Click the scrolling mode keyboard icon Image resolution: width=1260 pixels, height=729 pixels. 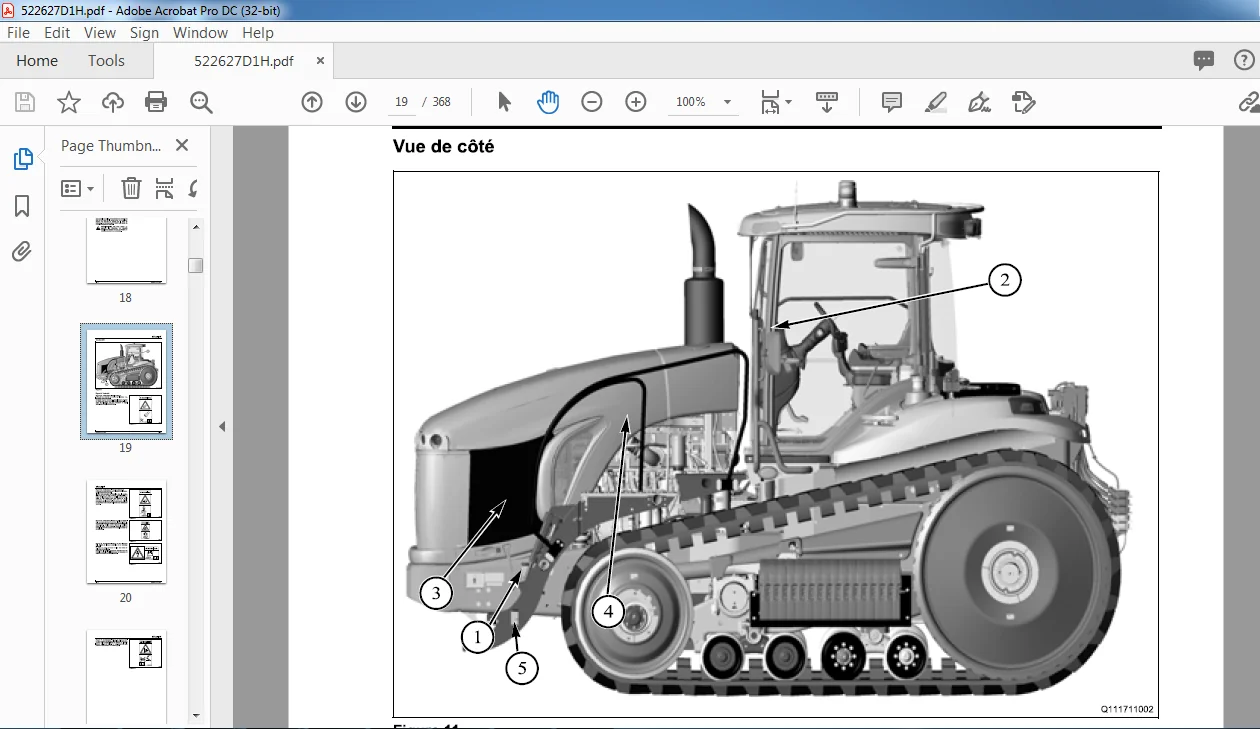click(x=827, y=102)
